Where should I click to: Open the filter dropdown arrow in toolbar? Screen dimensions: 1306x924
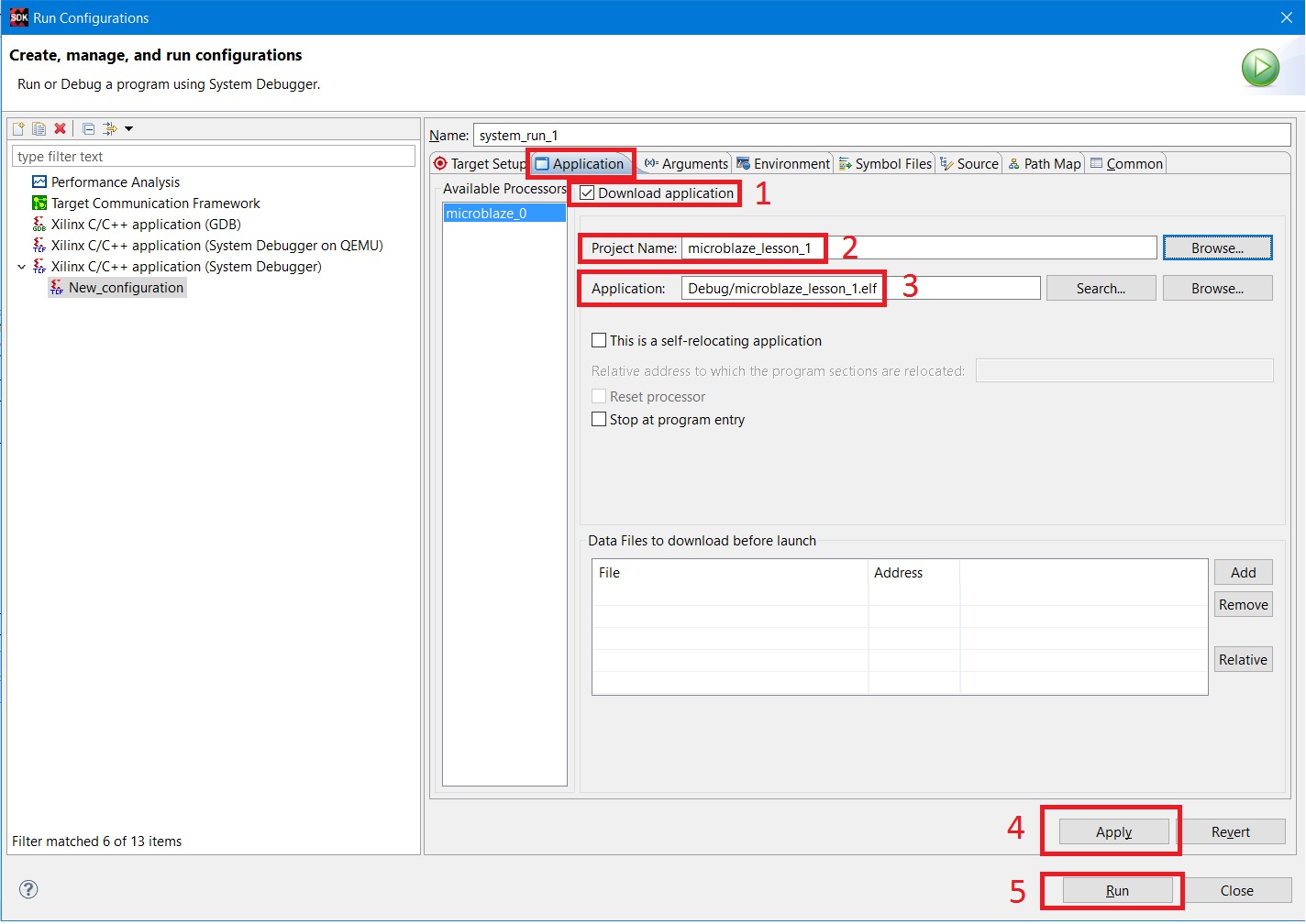coord(129,129)
